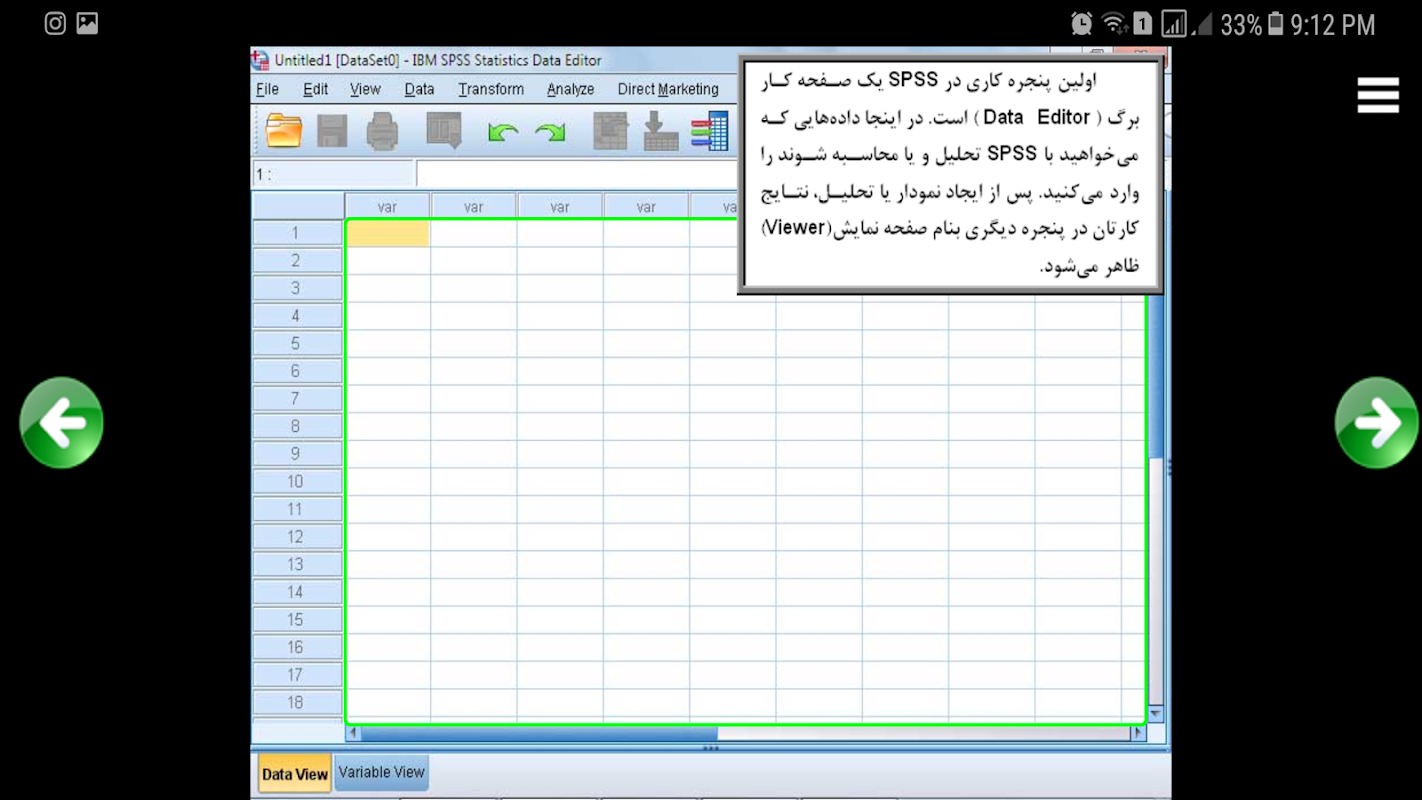The width and height of the screenshot is (1422, 800).
Task: Select row header 14
Action: tap(297, 593)
